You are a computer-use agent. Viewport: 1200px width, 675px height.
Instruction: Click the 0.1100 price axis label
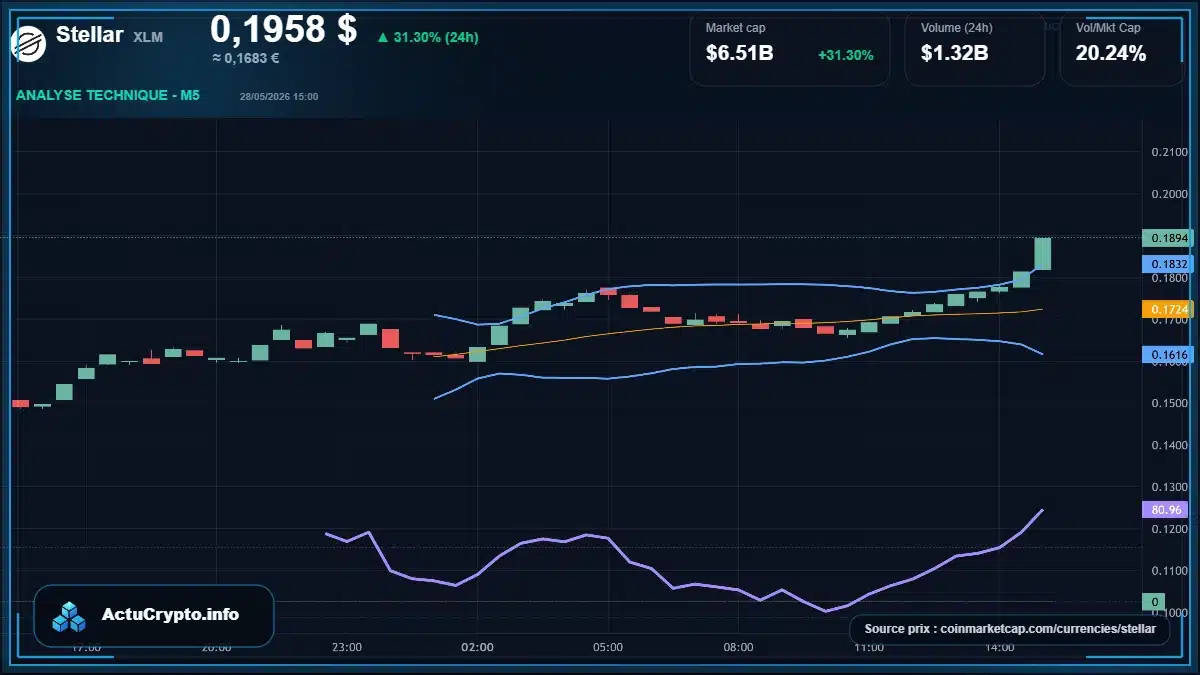1169,571
